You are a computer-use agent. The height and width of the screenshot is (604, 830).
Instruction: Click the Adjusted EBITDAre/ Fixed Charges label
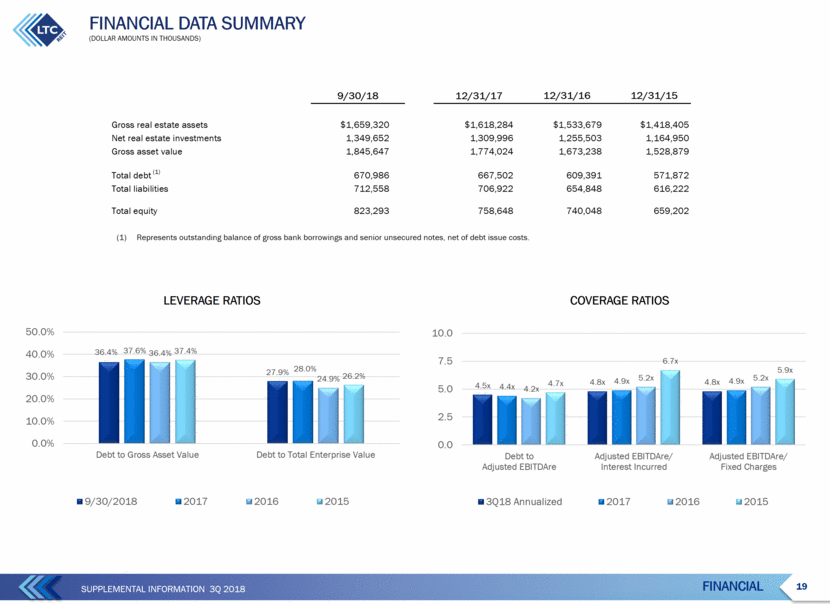748,462
